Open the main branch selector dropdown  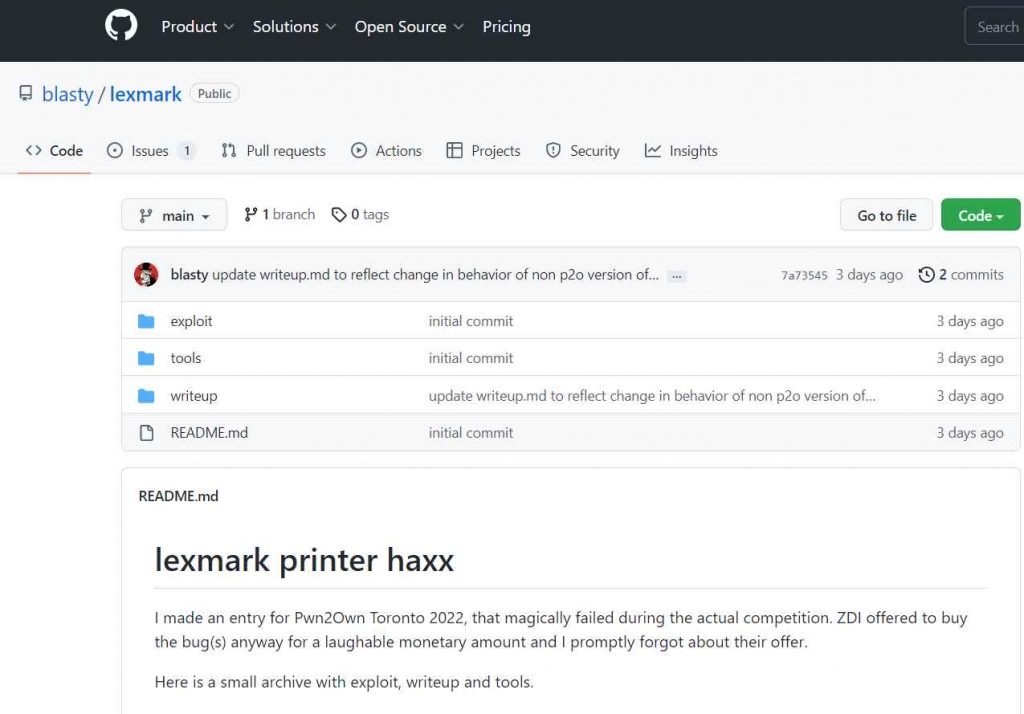174,215
